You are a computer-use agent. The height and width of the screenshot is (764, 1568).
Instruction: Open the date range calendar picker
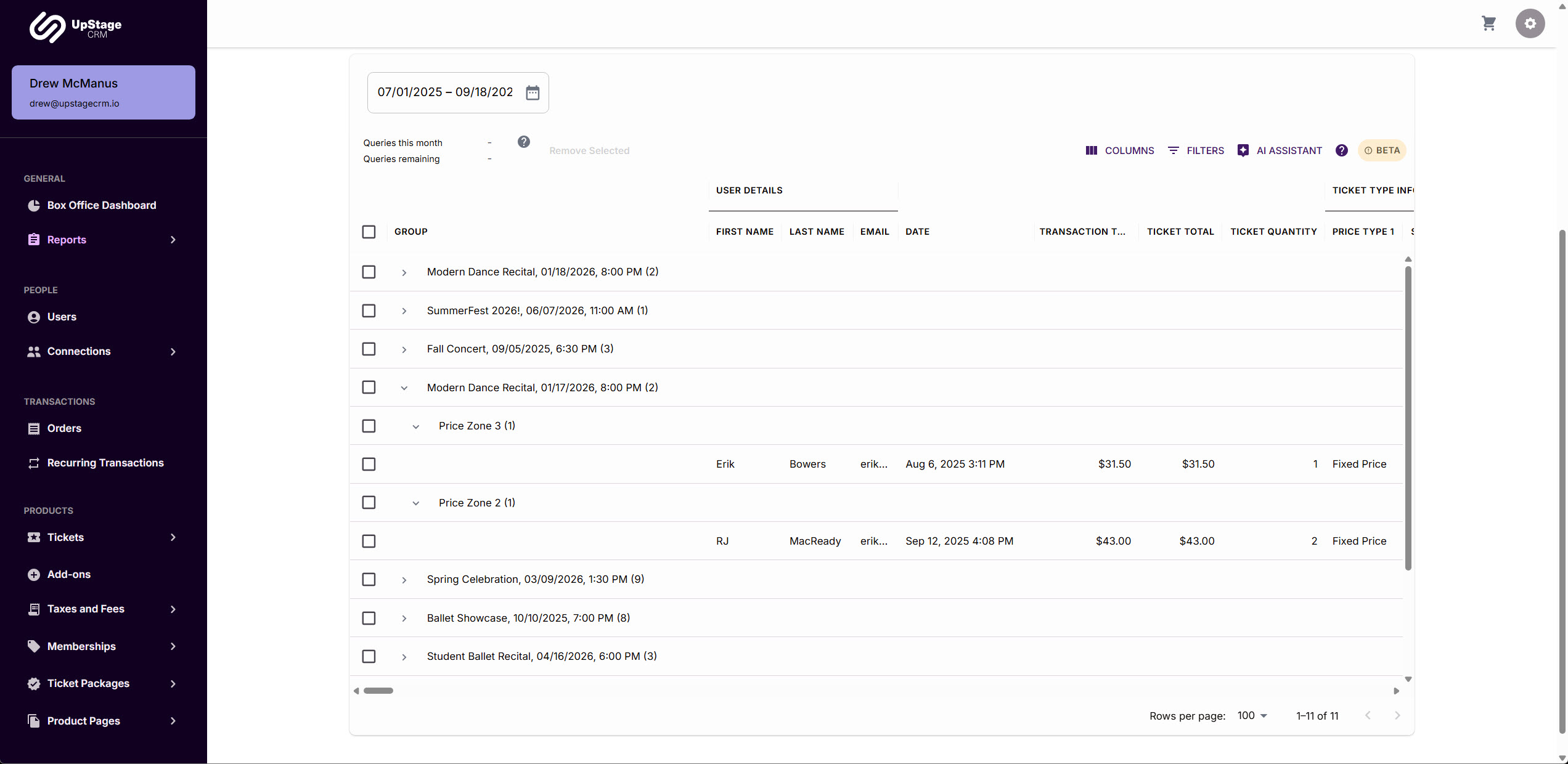click(x=533, y=92)
